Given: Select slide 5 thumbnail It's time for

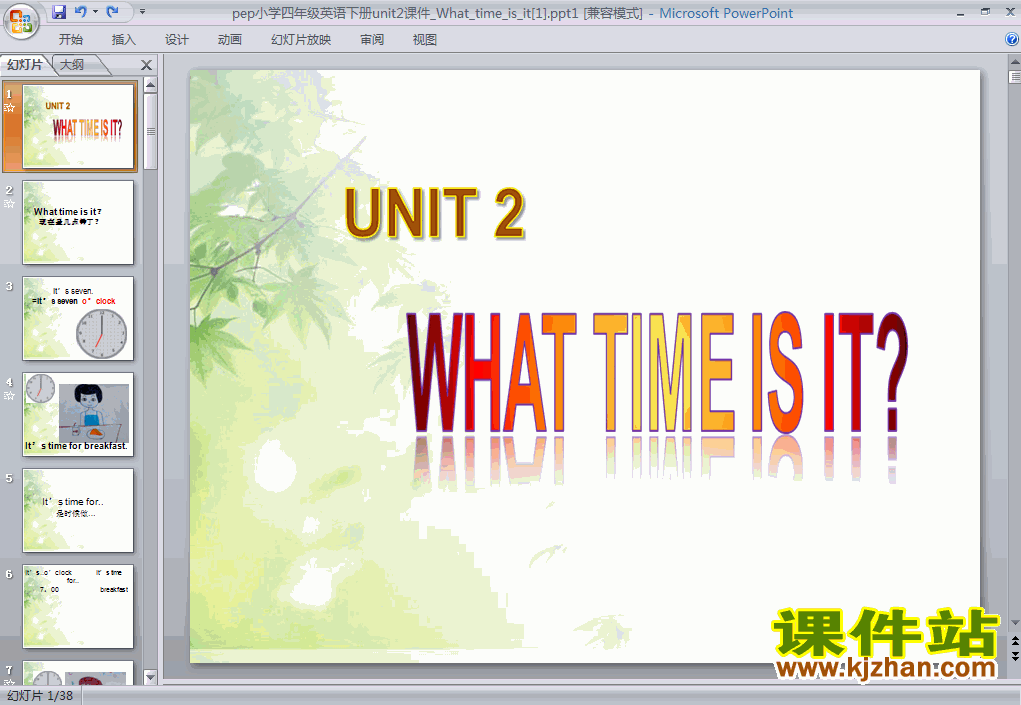Looking at the screenshot, I should tap(78, 510).
